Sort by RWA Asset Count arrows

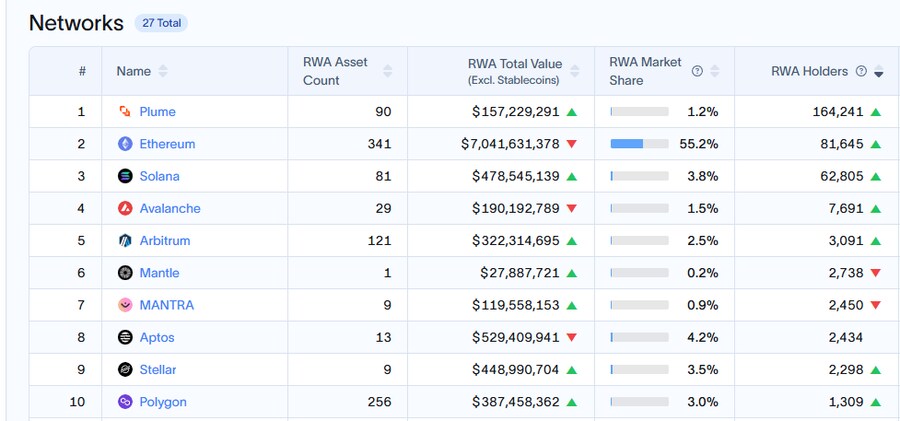[x=388, y=71]
